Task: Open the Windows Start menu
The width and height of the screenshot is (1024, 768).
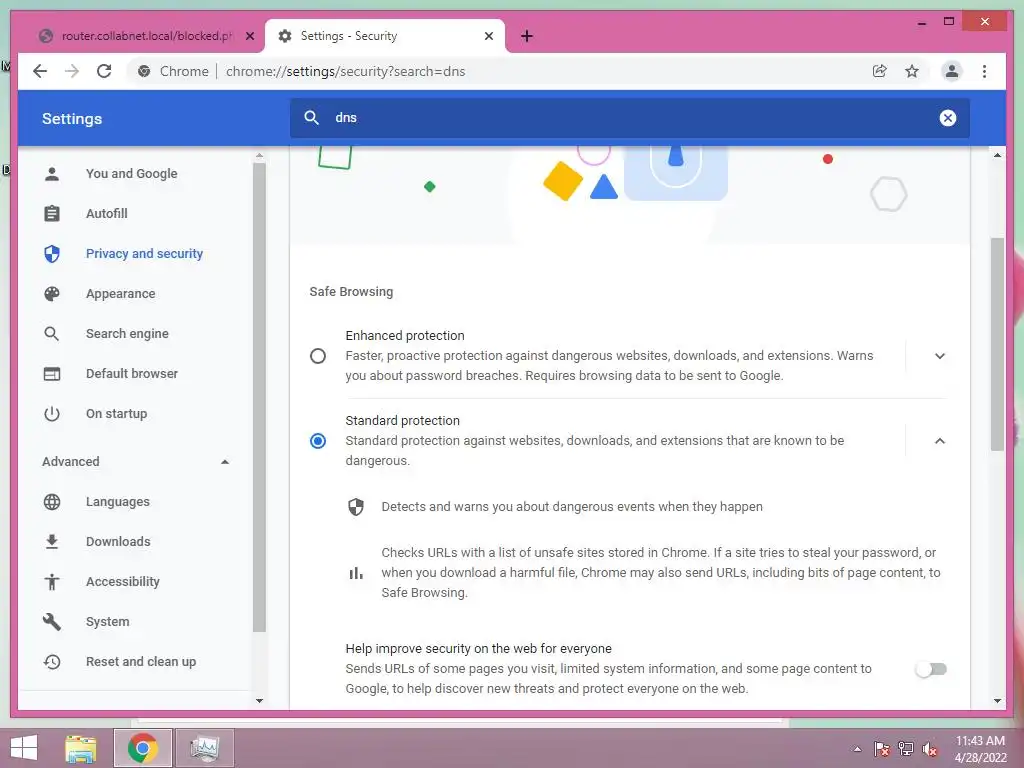Action: pyautogui.click(x=24, y=748)
